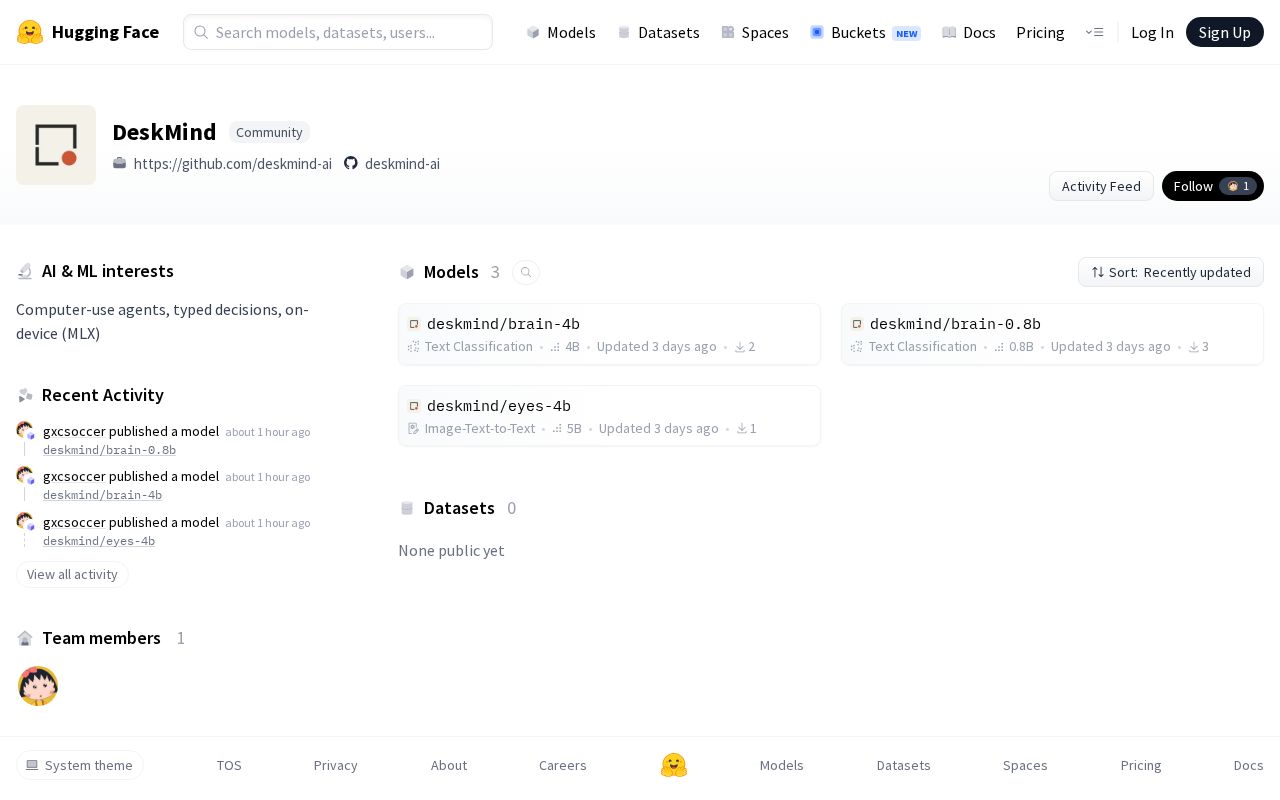Click deskmind/eyes-4b in Recent Activity
This screenshot has width=1280, height=800.
click(99, 541)
